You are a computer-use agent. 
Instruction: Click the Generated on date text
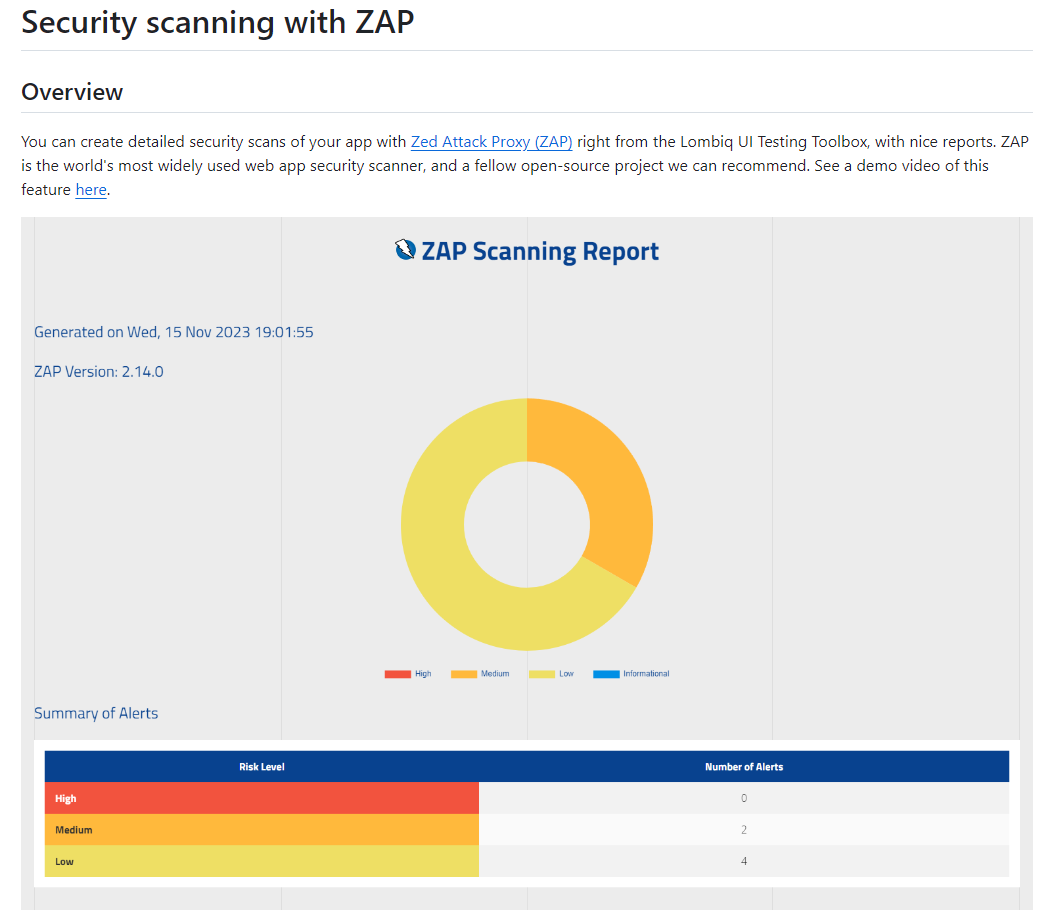173,332
